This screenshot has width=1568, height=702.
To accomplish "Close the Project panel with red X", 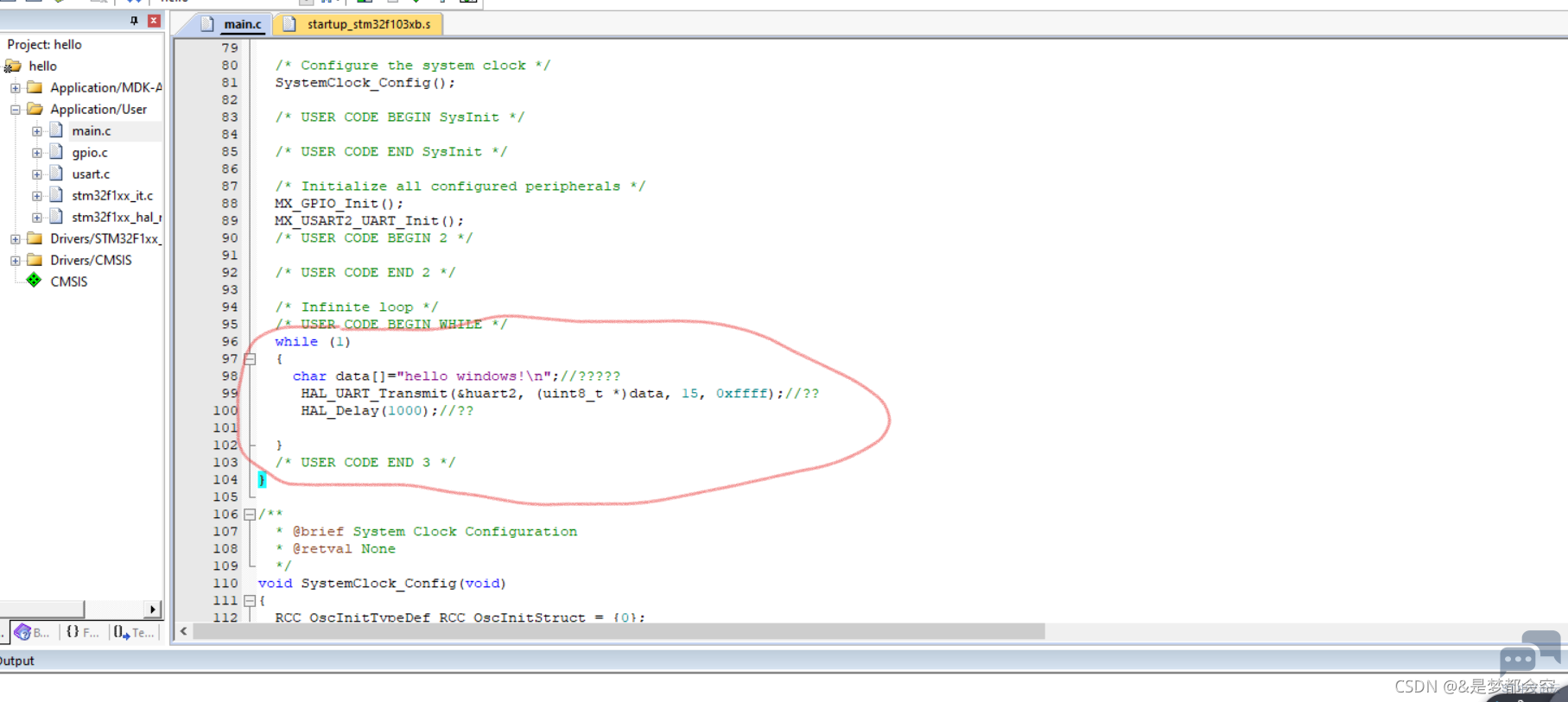I will click(x=154, y=21).
